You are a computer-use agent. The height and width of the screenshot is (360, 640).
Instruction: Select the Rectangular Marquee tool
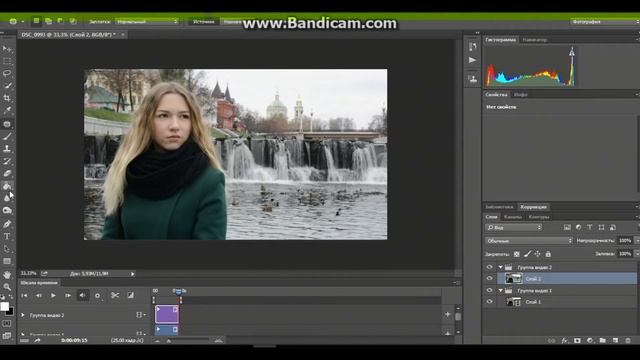7,61
